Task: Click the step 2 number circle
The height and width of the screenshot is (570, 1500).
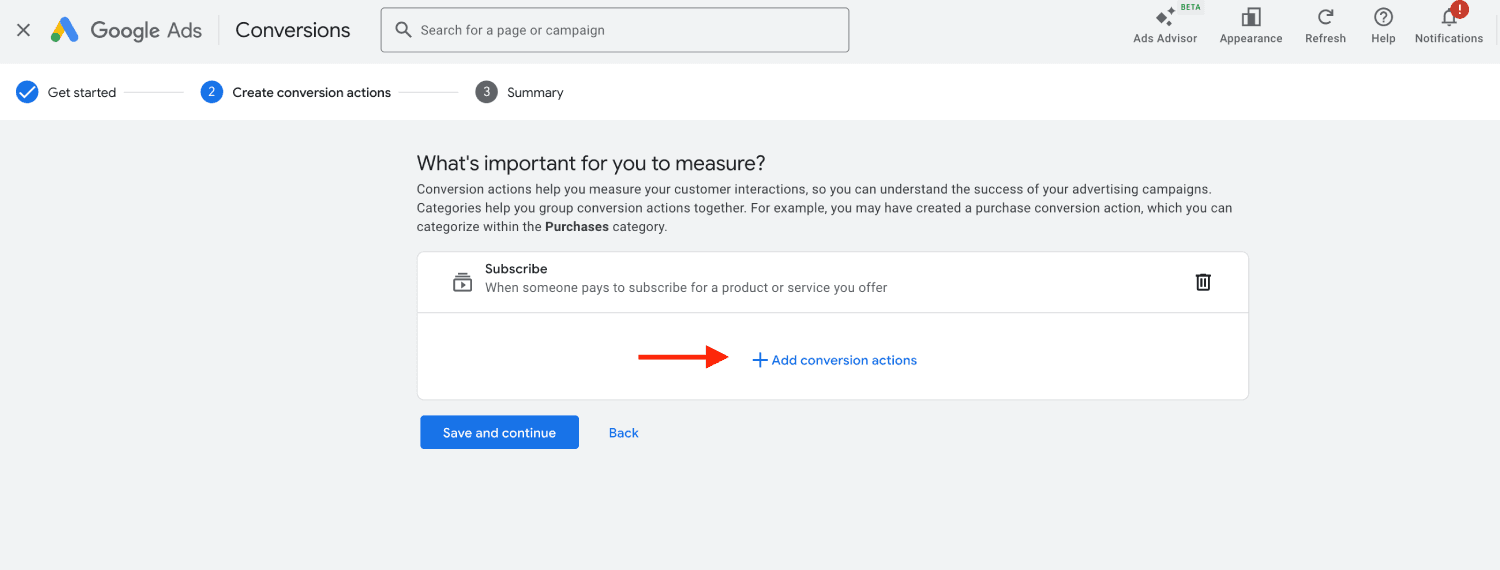Action: (x=211, y=92)
